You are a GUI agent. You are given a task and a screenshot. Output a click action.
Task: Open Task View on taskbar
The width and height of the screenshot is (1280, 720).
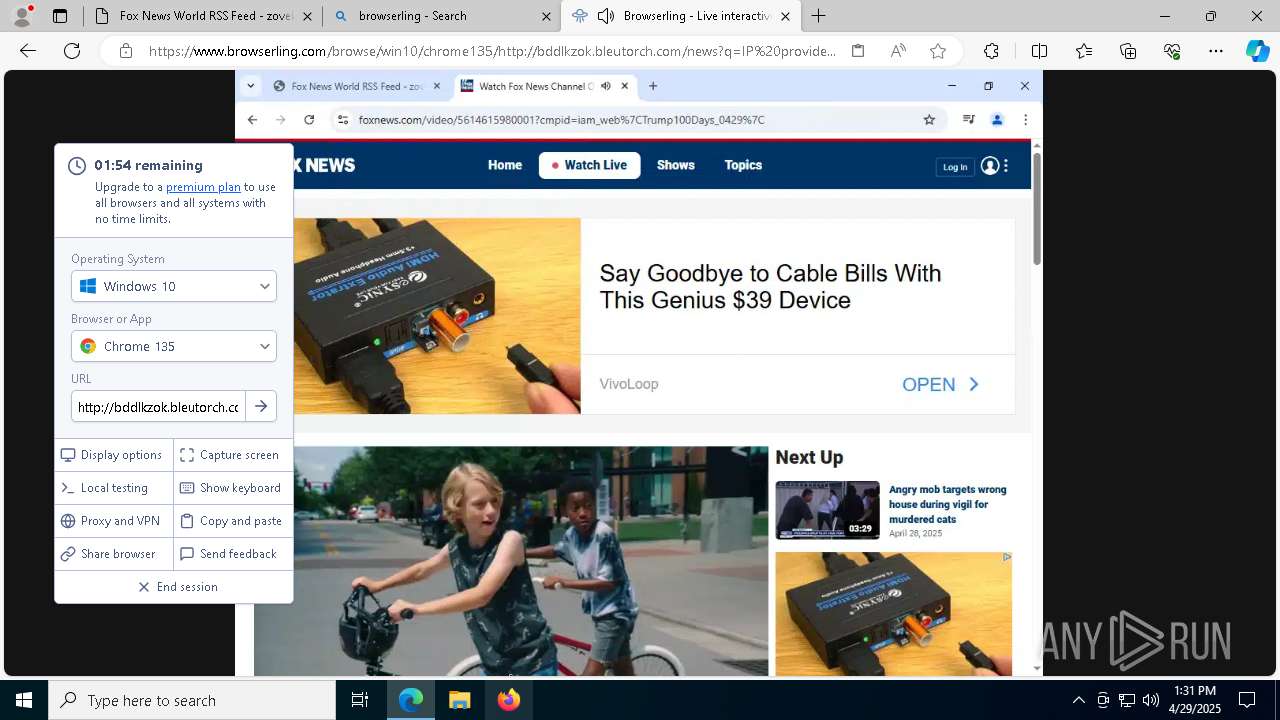[360, 700]
